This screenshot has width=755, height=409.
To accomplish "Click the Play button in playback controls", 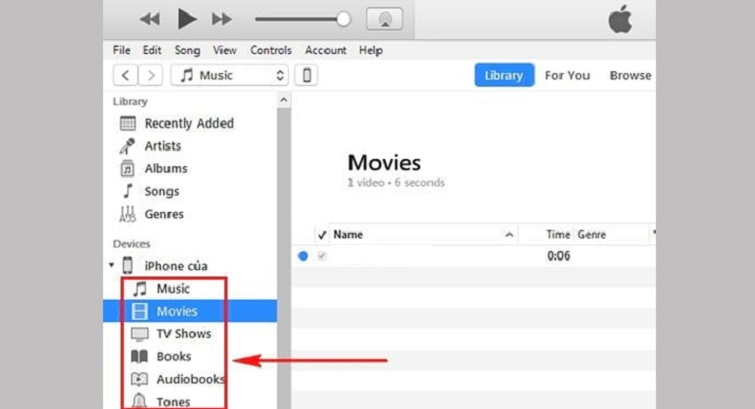I will tap(187, 18).
